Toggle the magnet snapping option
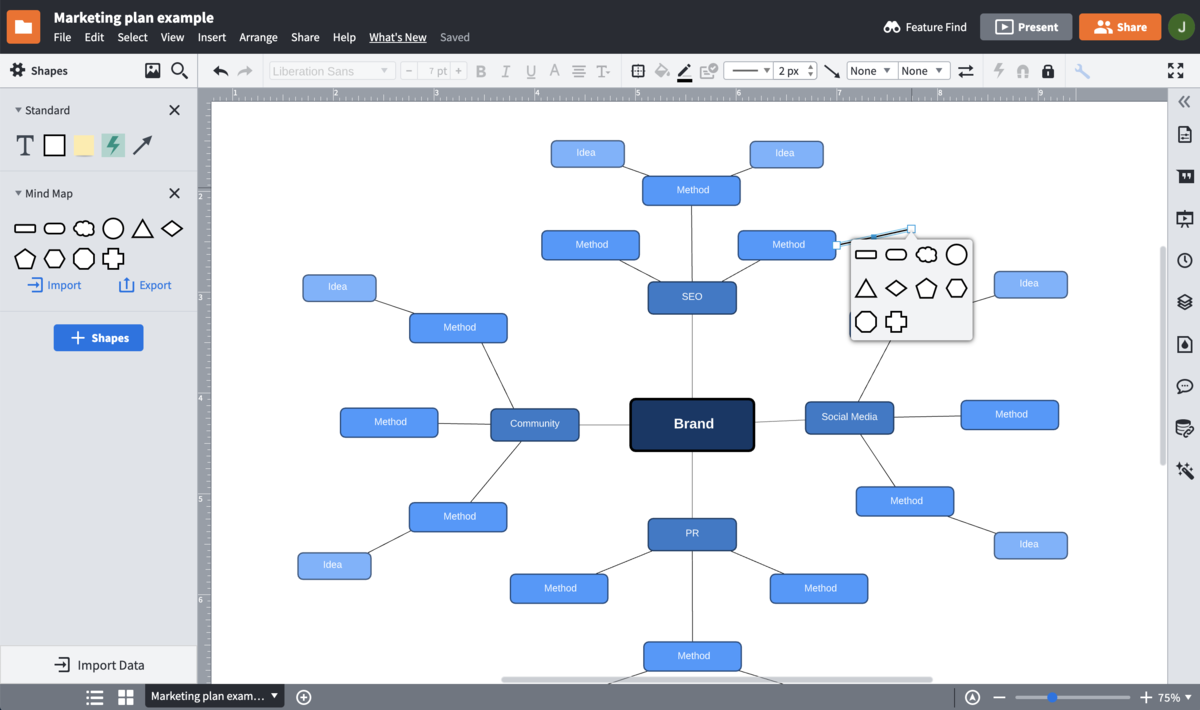1200x710 pixels. click(x=1021, y=71)
